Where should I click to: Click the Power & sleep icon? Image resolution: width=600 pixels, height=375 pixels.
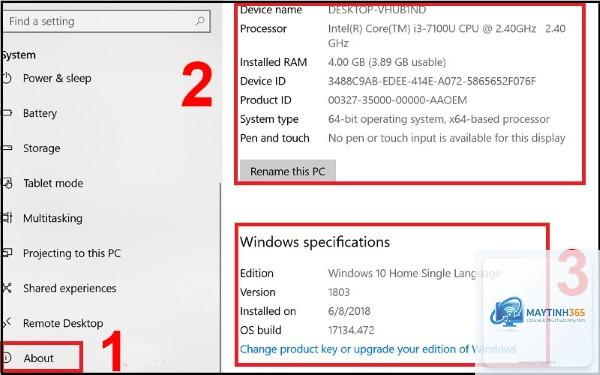pos(7,78)
